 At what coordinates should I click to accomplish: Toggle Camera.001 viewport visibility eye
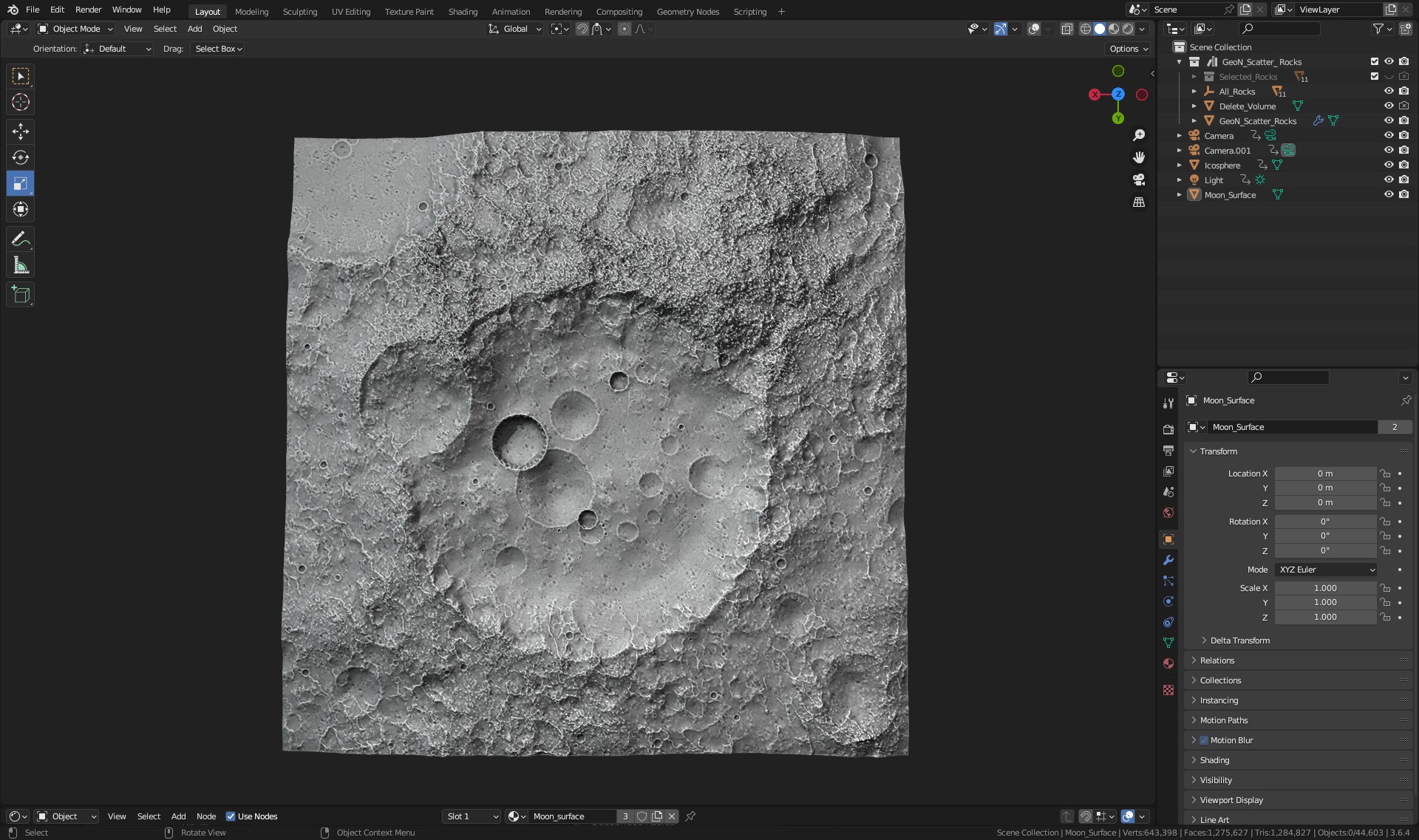coord(1389,150)
